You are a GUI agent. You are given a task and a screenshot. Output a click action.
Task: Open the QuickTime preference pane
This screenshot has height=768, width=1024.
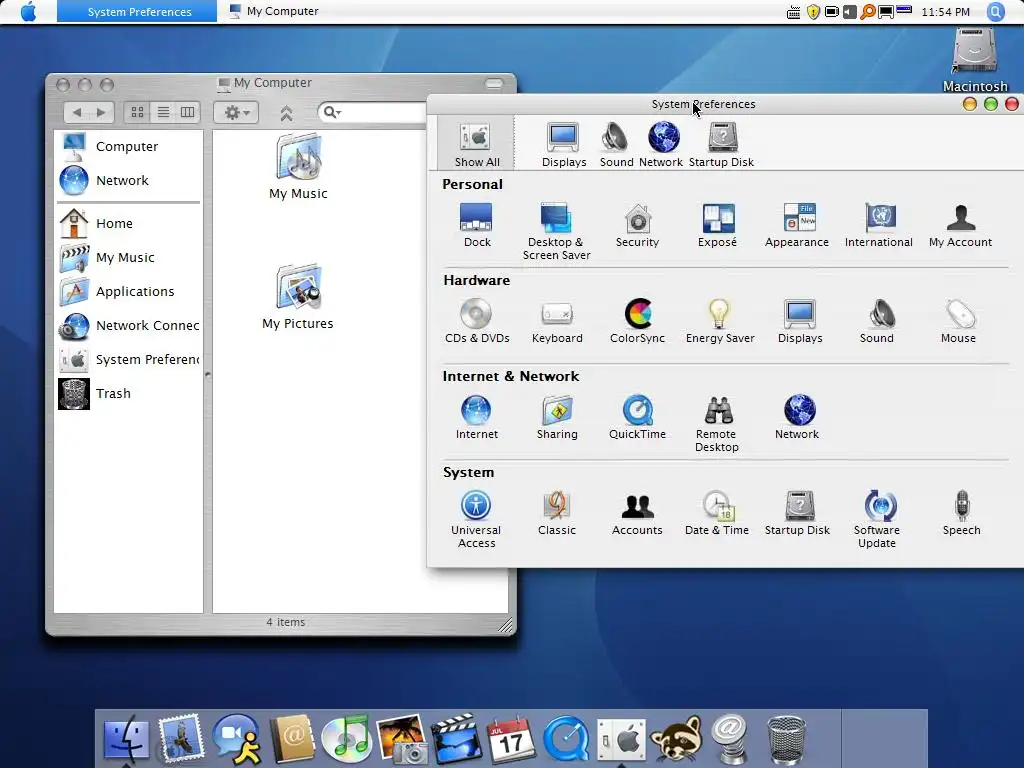pos(637,417)
